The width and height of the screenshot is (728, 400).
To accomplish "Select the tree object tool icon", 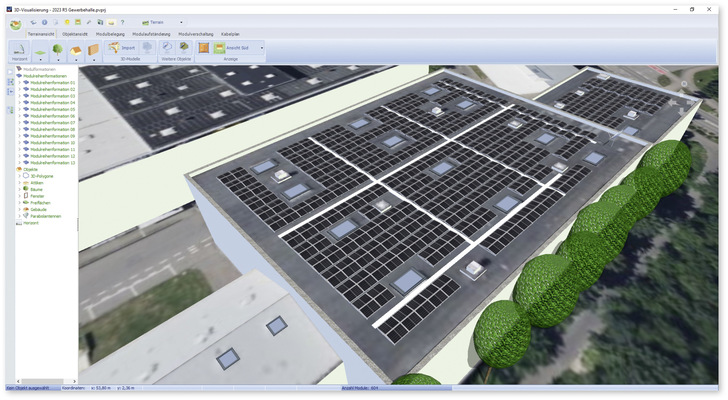I will point(58,49).
